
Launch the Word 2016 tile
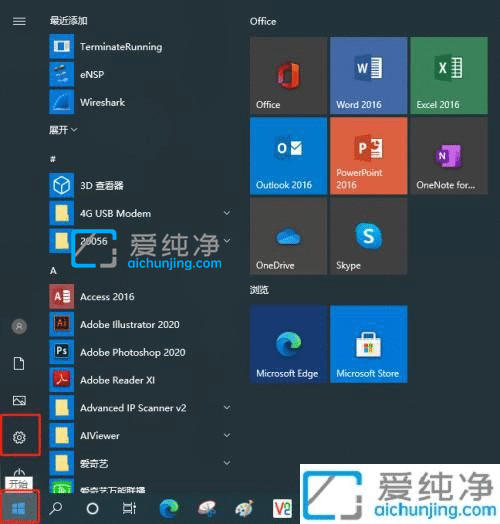(369, 76)
